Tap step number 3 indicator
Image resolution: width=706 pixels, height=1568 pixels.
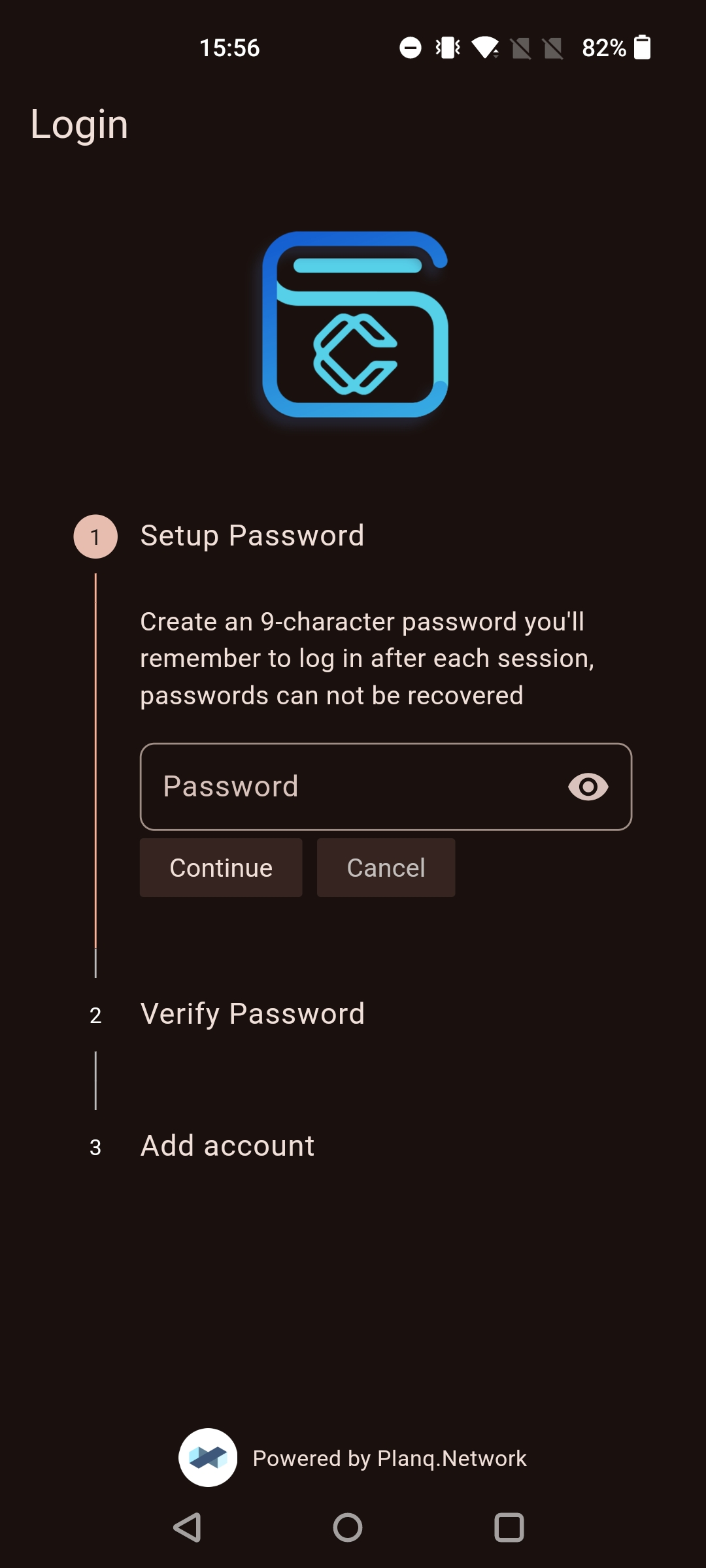point(95,1147)
